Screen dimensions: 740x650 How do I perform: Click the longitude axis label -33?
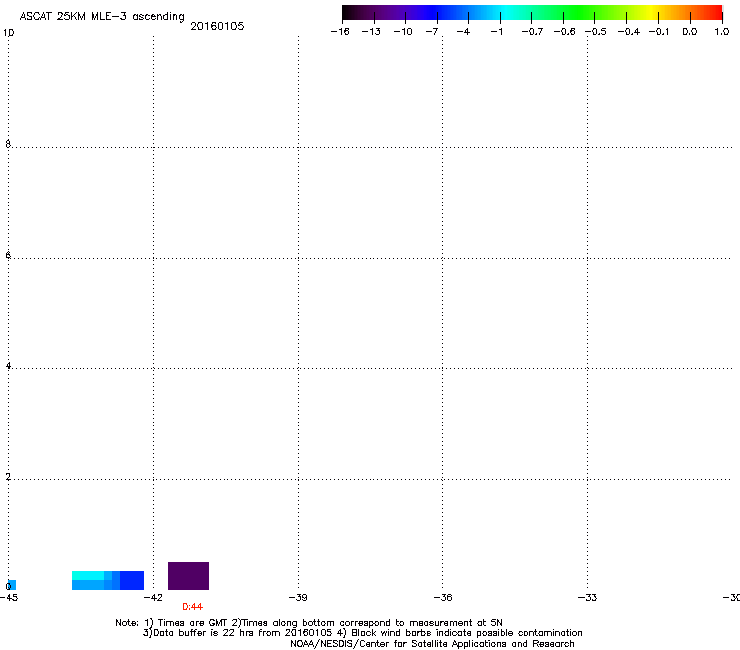pyautogui.click(x=587, y=598)
